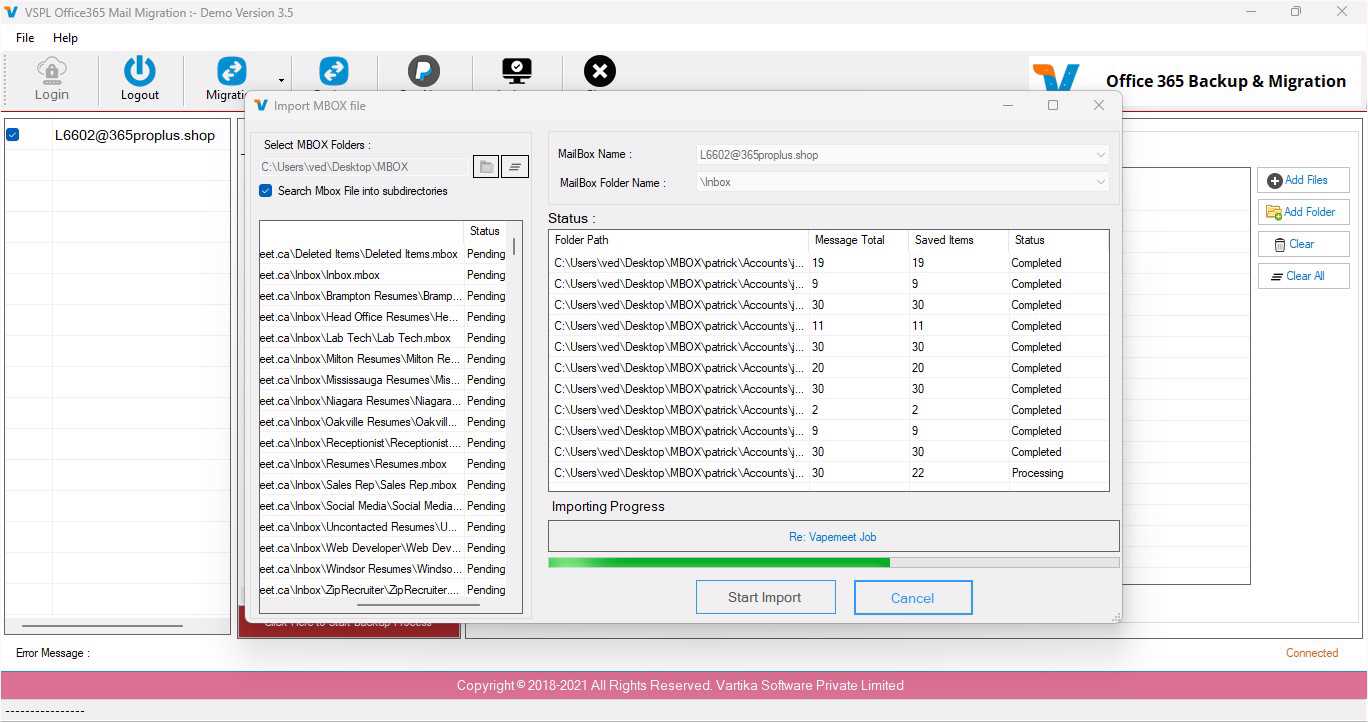Click the list icon next to MBOX path

coord(515,167)
